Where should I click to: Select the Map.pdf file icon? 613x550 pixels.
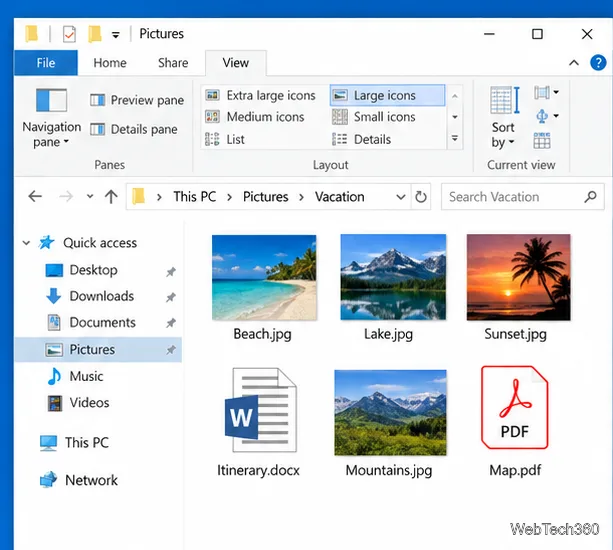click(x=514, y=407)
